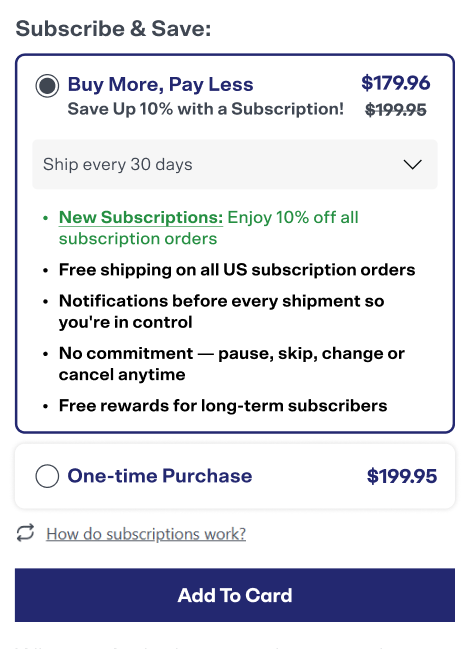Click the Buy More, Pay Less title
The height and width of the screenshot is (649, 469).
coord(161,84)
